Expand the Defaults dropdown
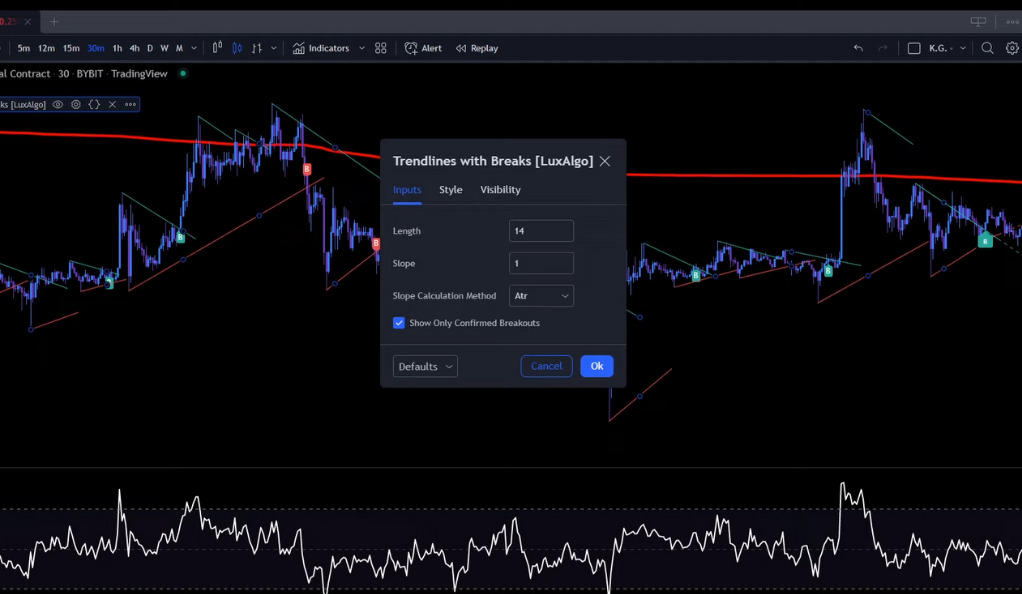 tap(424, 366)
